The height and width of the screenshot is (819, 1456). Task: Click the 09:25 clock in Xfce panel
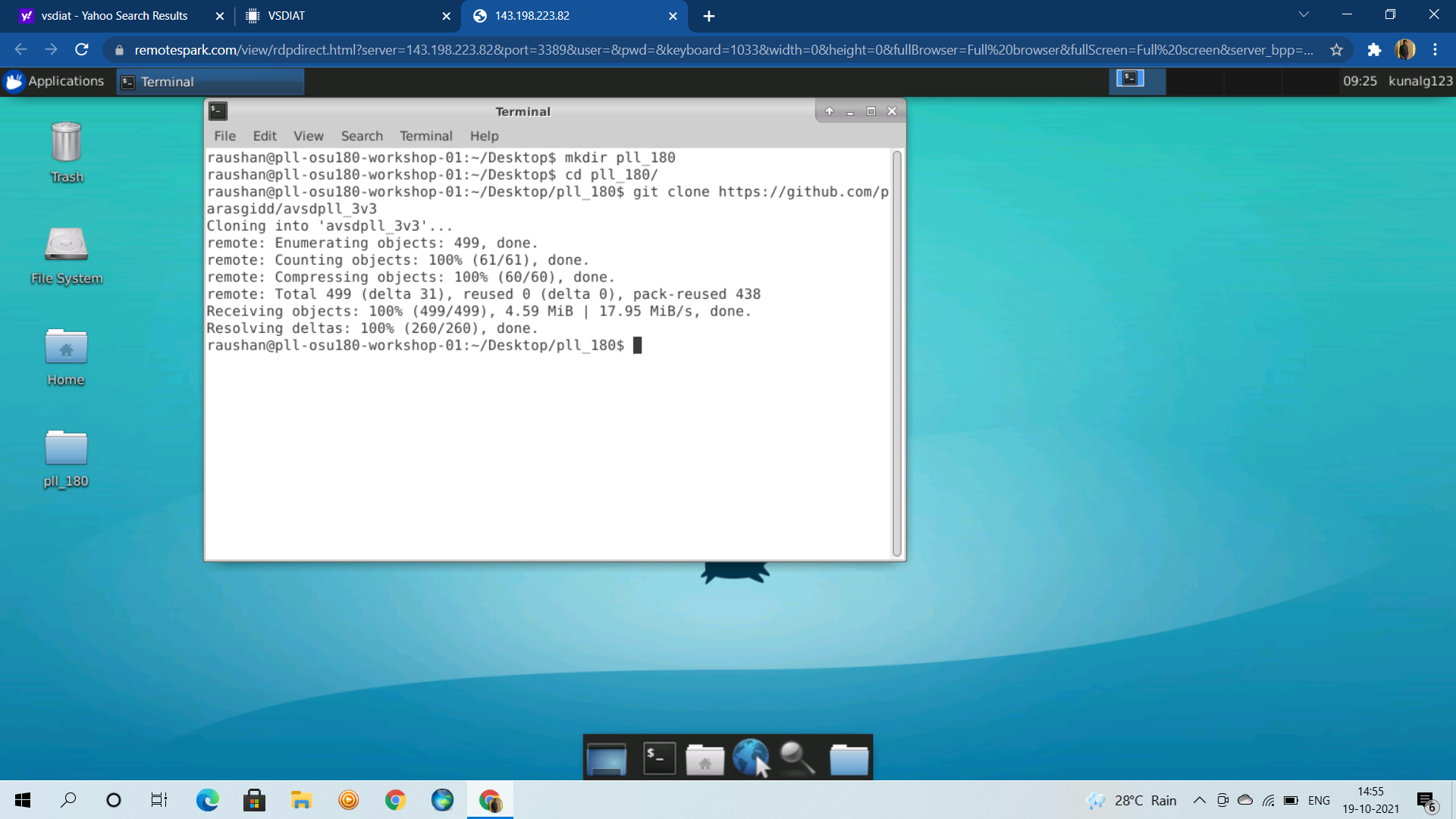tap(1360, 81)
